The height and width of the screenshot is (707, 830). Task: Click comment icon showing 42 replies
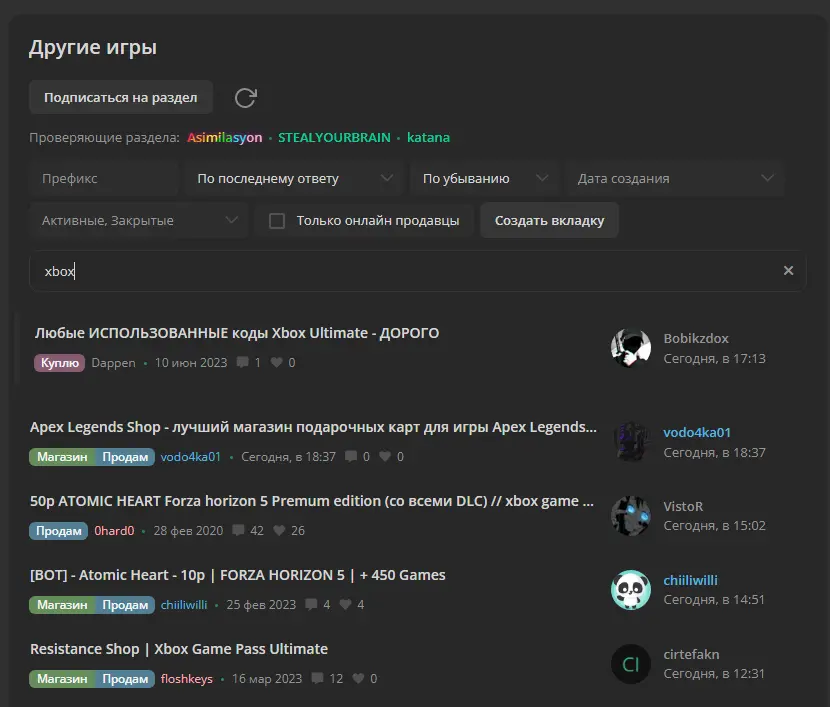(238, 530)
